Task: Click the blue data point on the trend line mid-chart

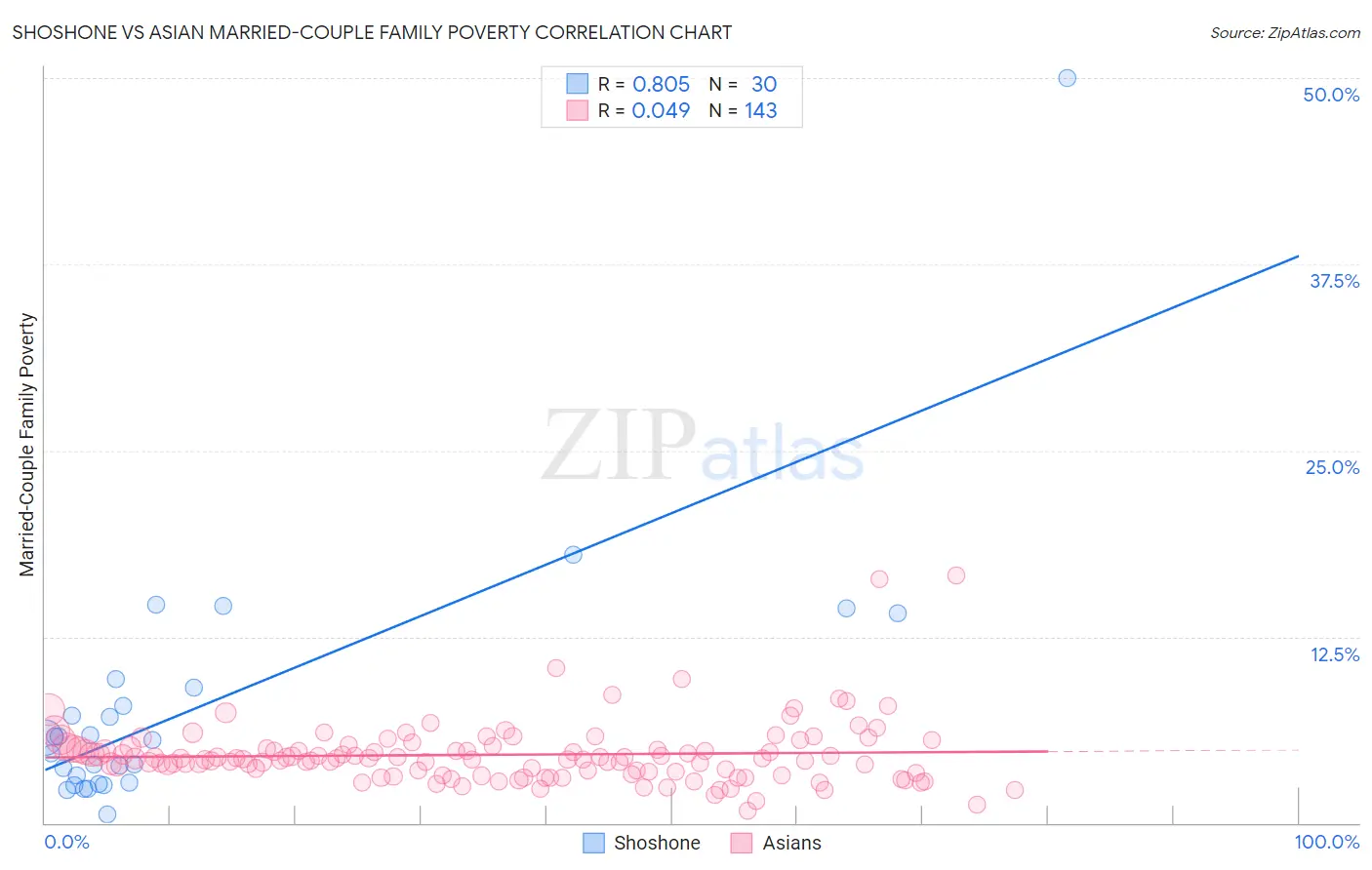Action: (x=574, y=554)
